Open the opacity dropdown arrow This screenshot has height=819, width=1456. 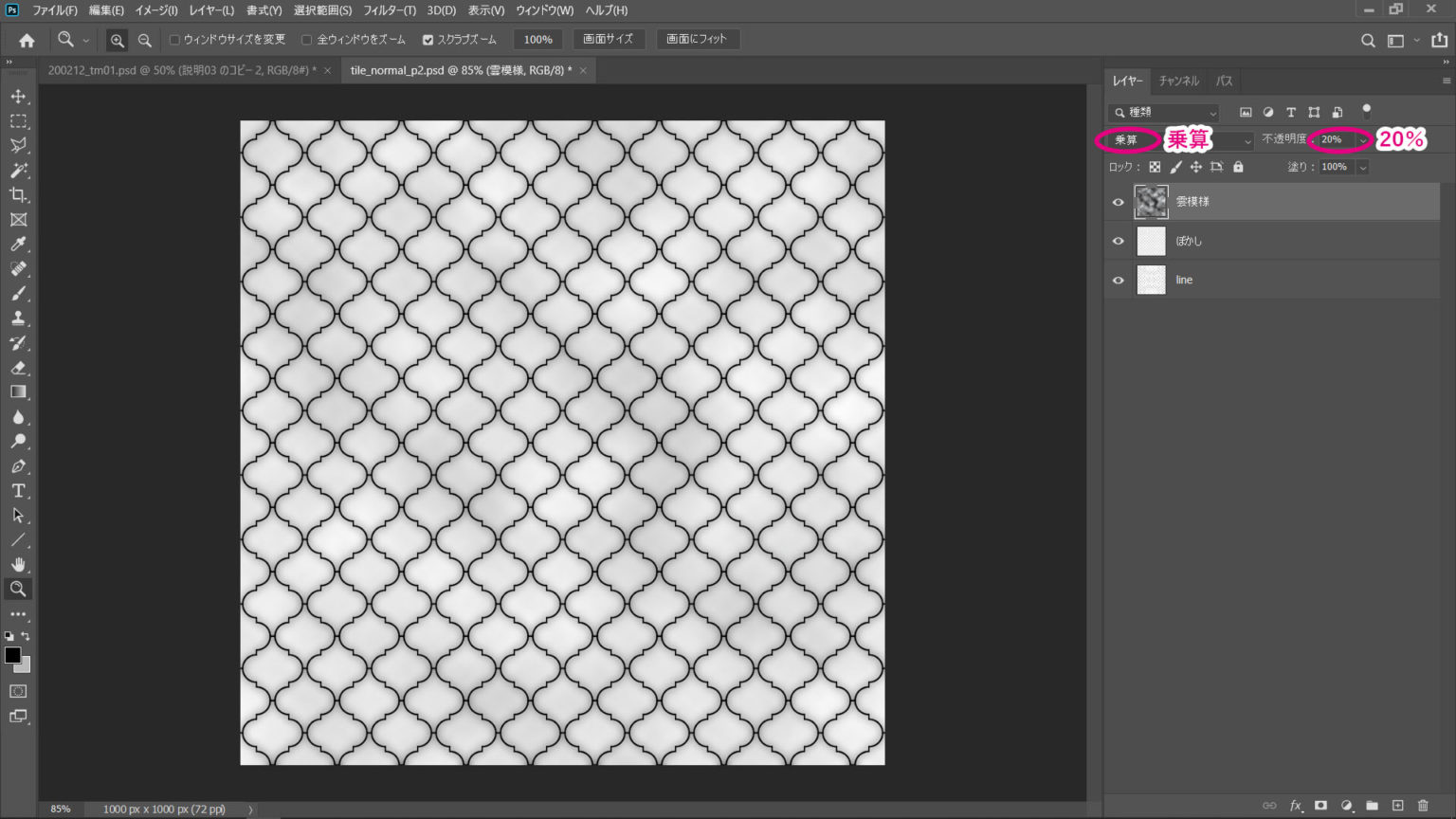[x=1363, y=139]
